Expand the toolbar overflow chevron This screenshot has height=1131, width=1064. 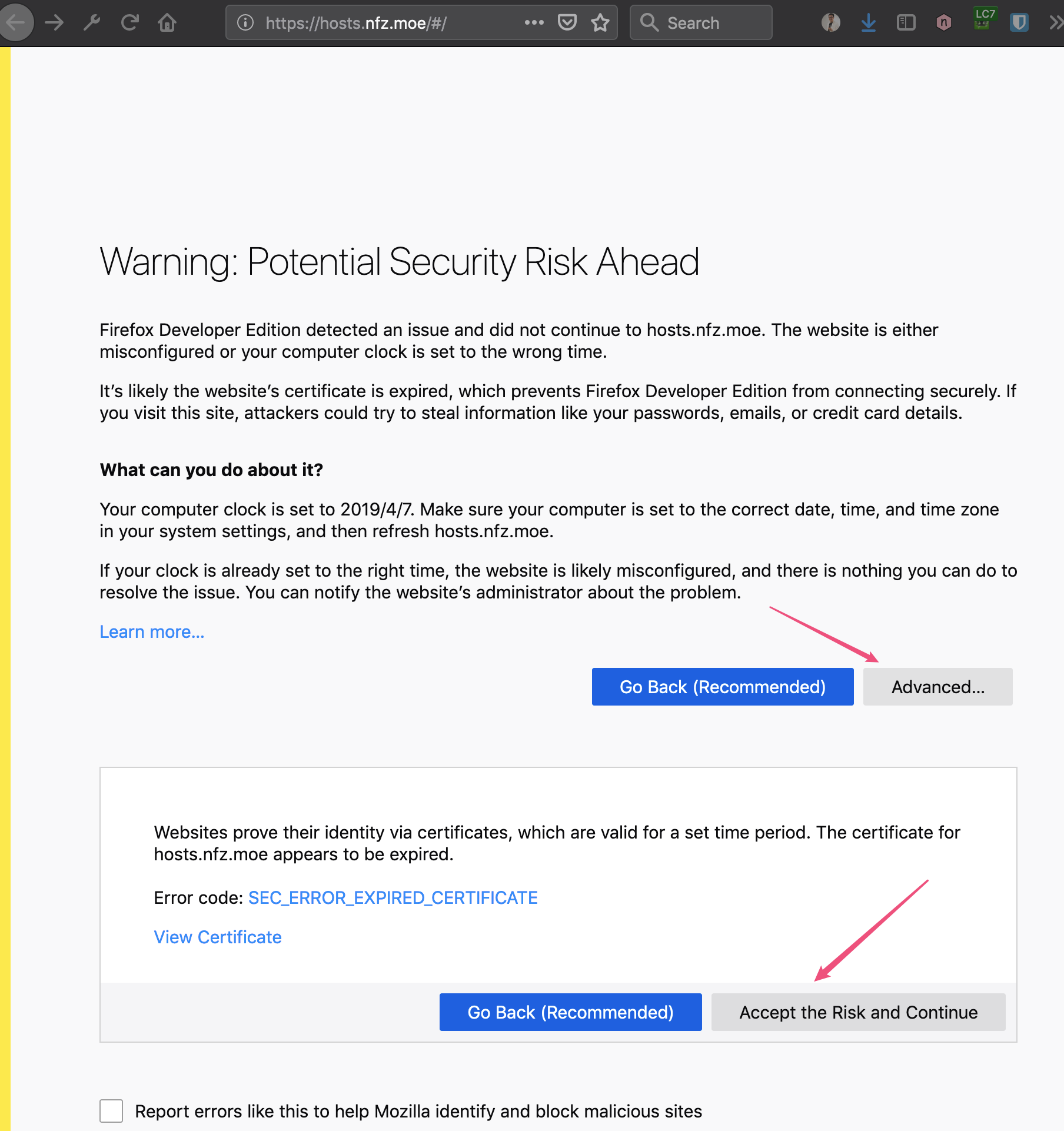coord(1056,23)
